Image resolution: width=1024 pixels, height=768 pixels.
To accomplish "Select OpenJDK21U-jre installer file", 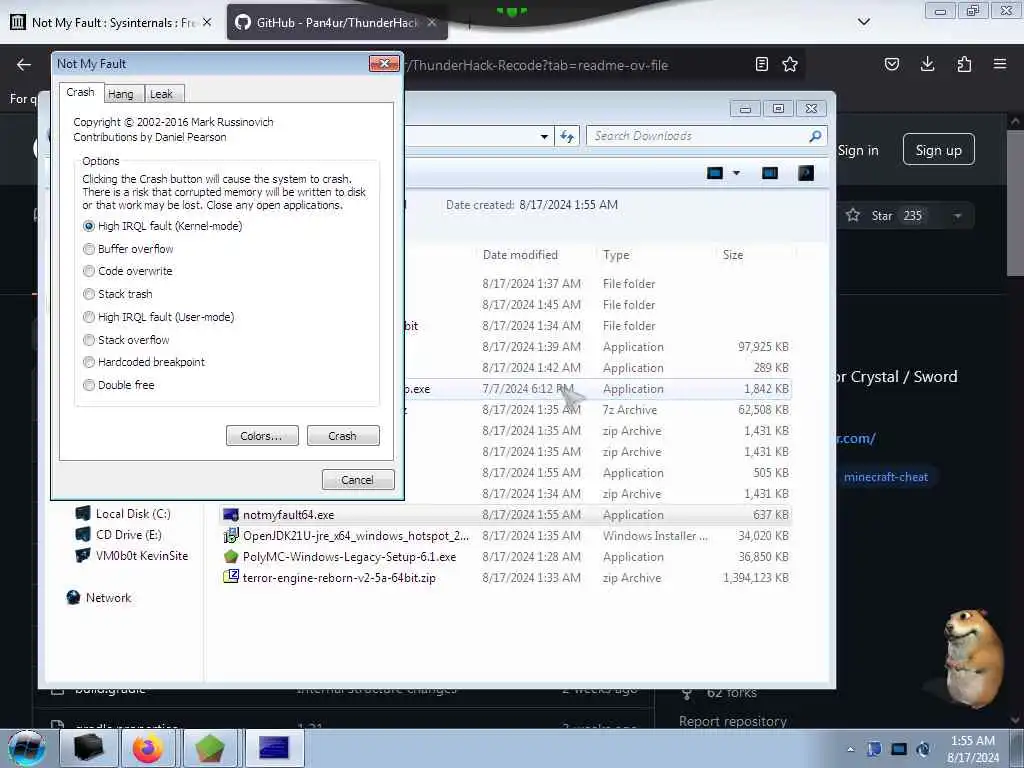I will [506, 536].
